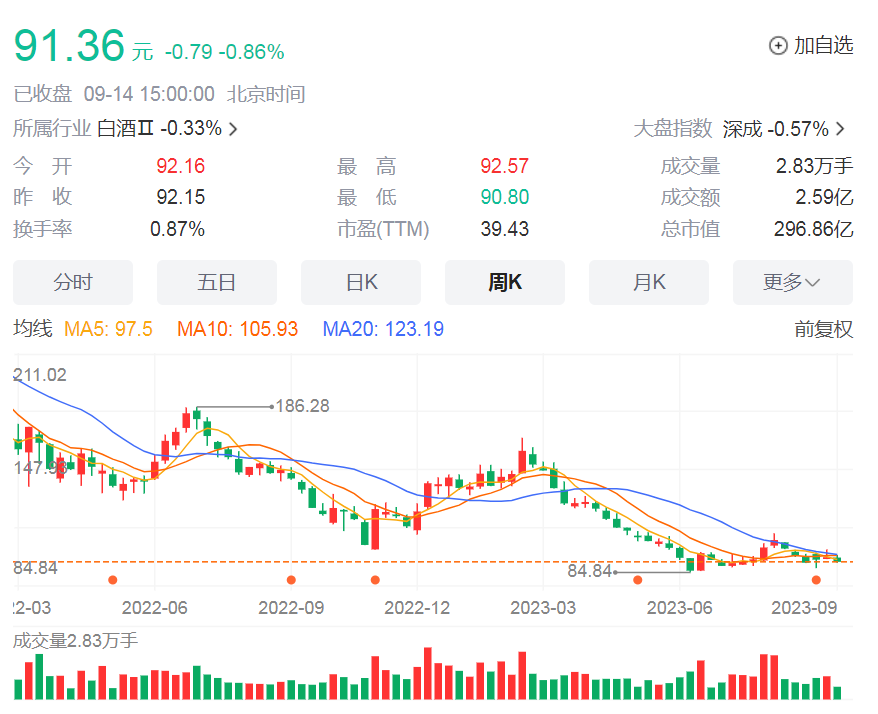Screen dimensions: 878x714
Task: Open the 更多 dropdown for more periods
Action: 792,282
